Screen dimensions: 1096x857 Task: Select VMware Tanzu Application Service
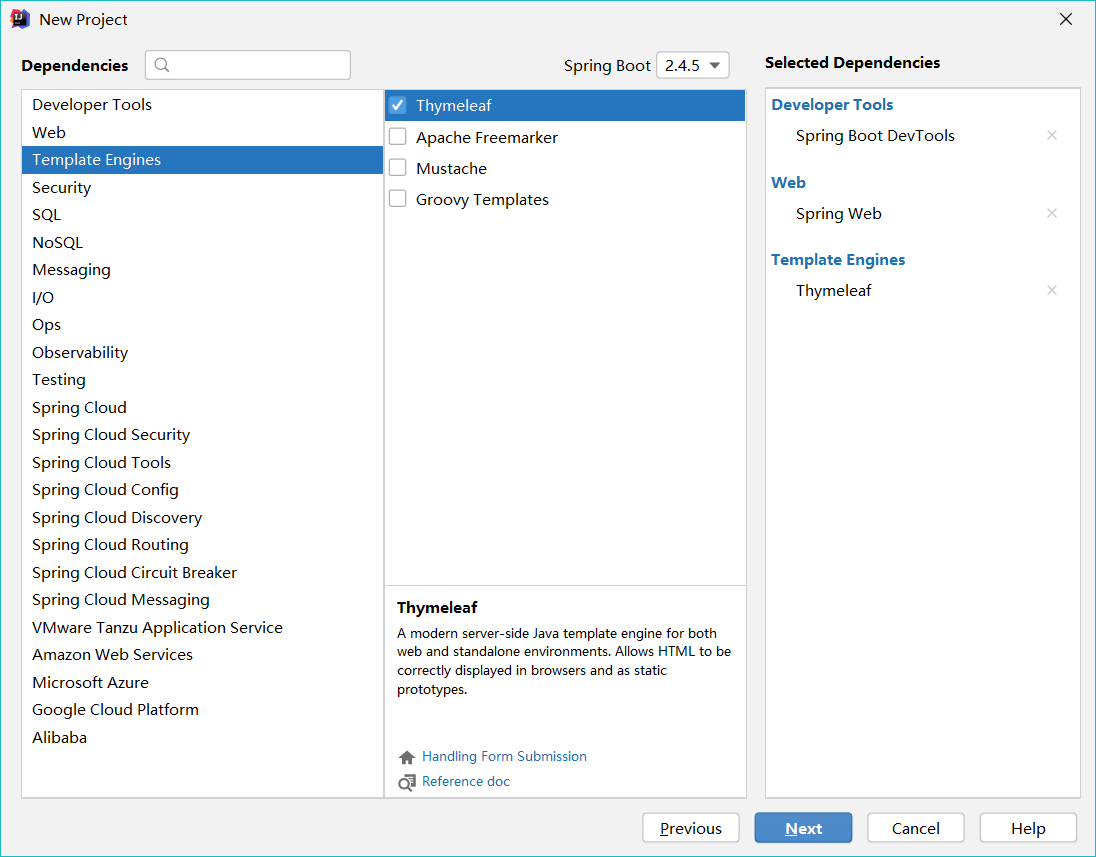[x=203, y=627]
